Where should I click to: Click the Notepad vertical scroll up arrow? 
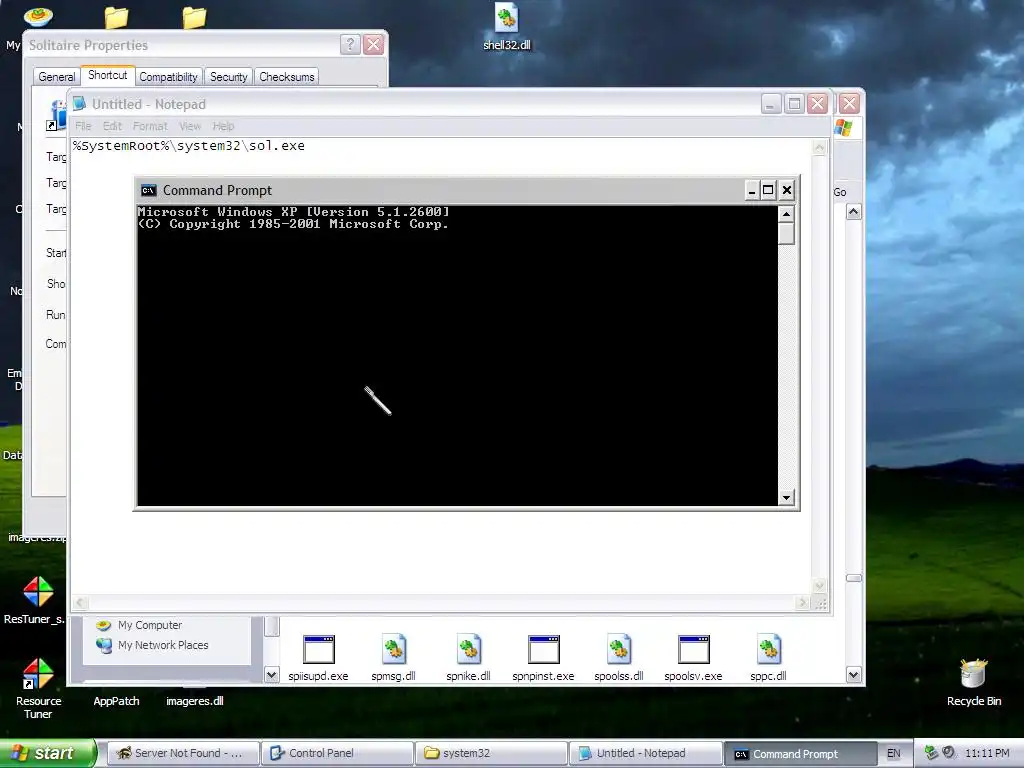(x=820, y=148)
